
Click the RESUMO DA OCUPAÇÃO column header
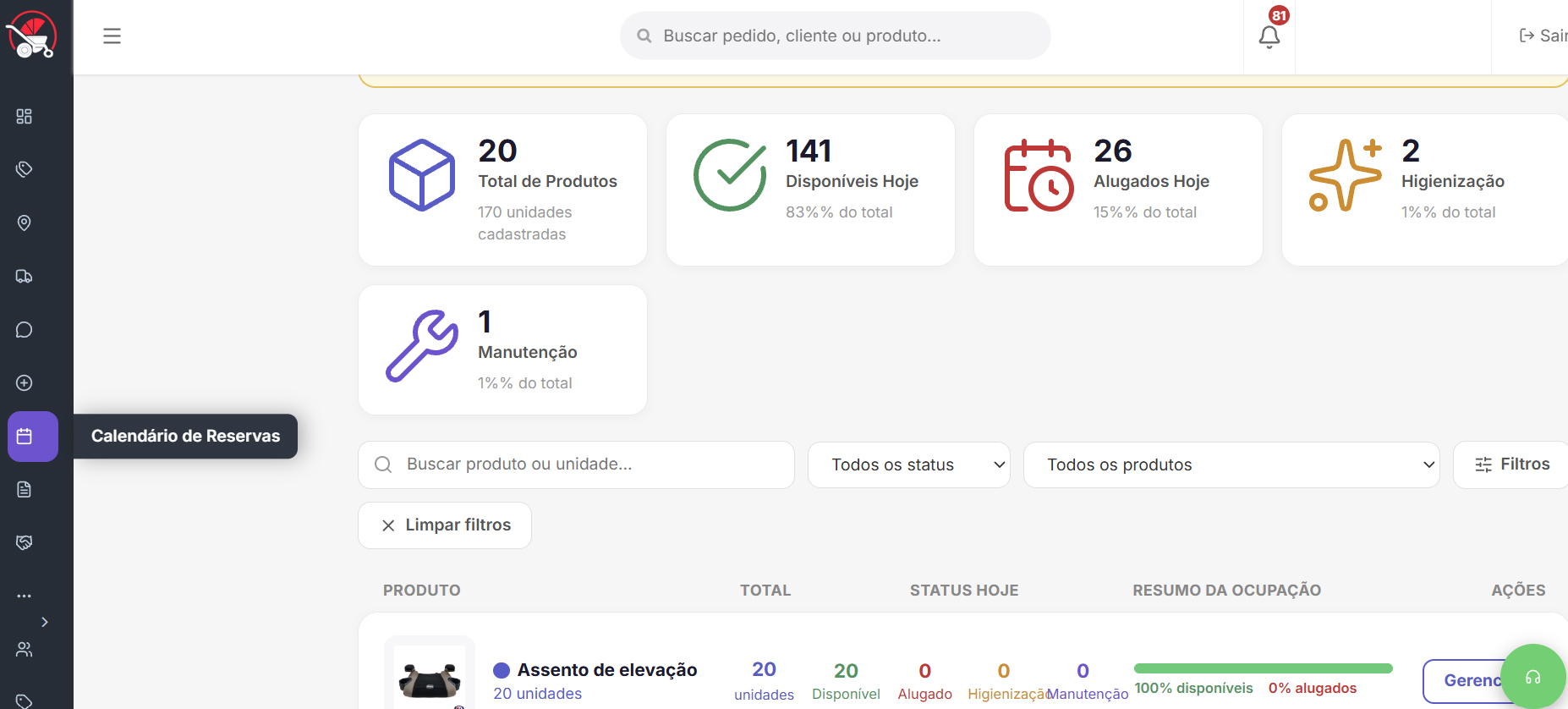point(1226,591)
